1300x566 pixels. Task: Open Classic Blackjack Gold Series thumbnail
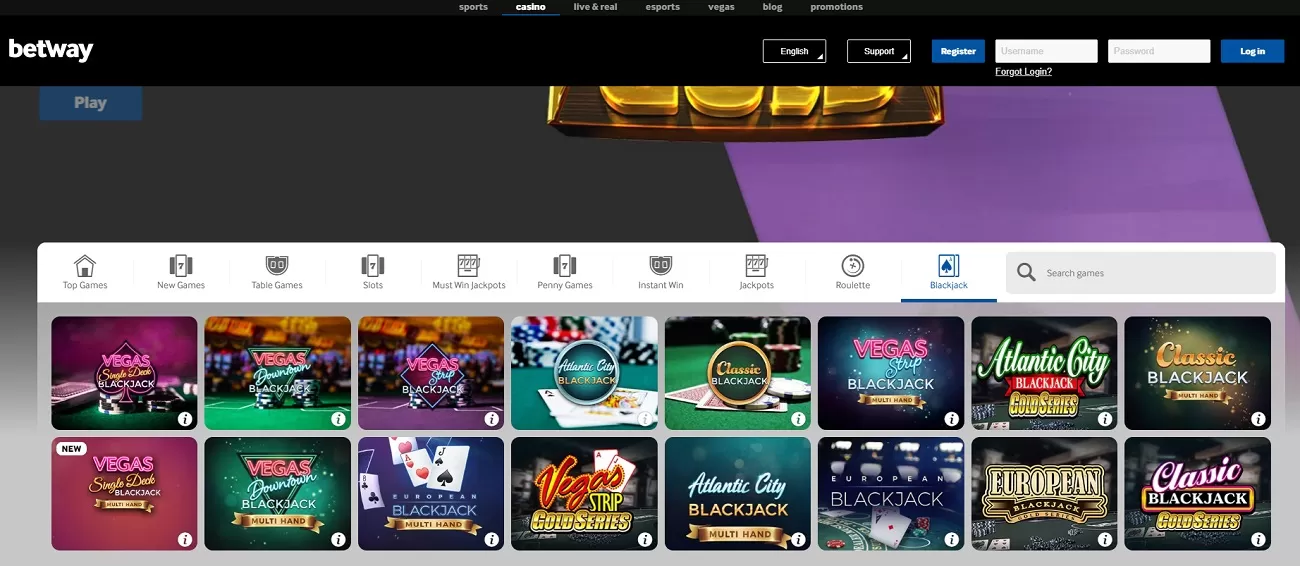tap(1197, 494)
